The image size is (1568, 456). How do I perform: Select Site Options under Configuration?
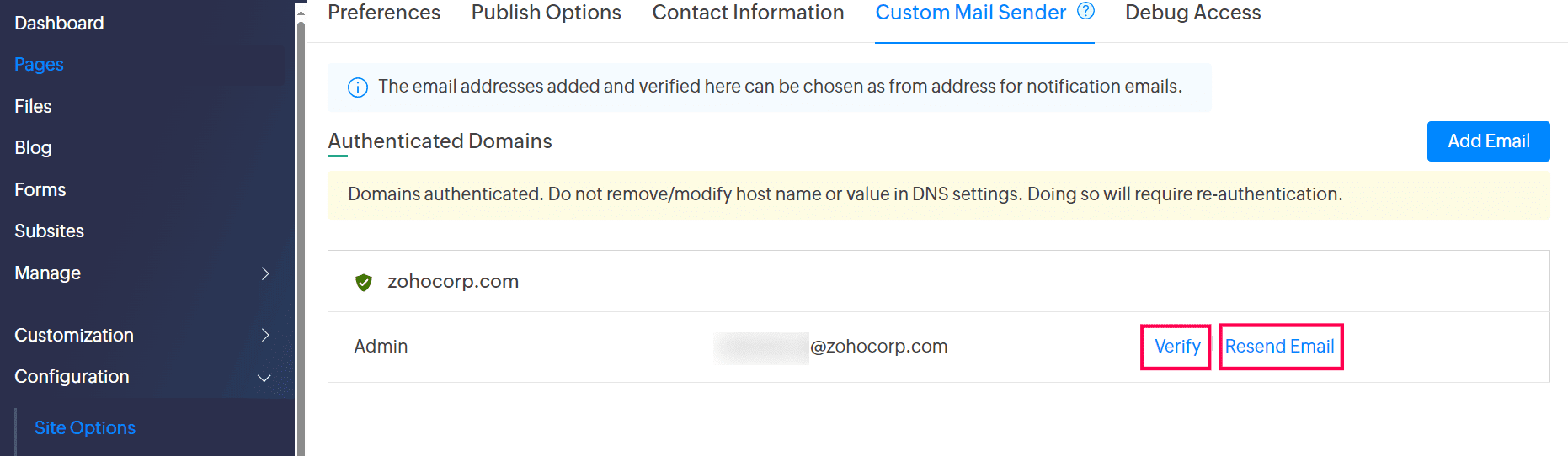coord(85,428)
